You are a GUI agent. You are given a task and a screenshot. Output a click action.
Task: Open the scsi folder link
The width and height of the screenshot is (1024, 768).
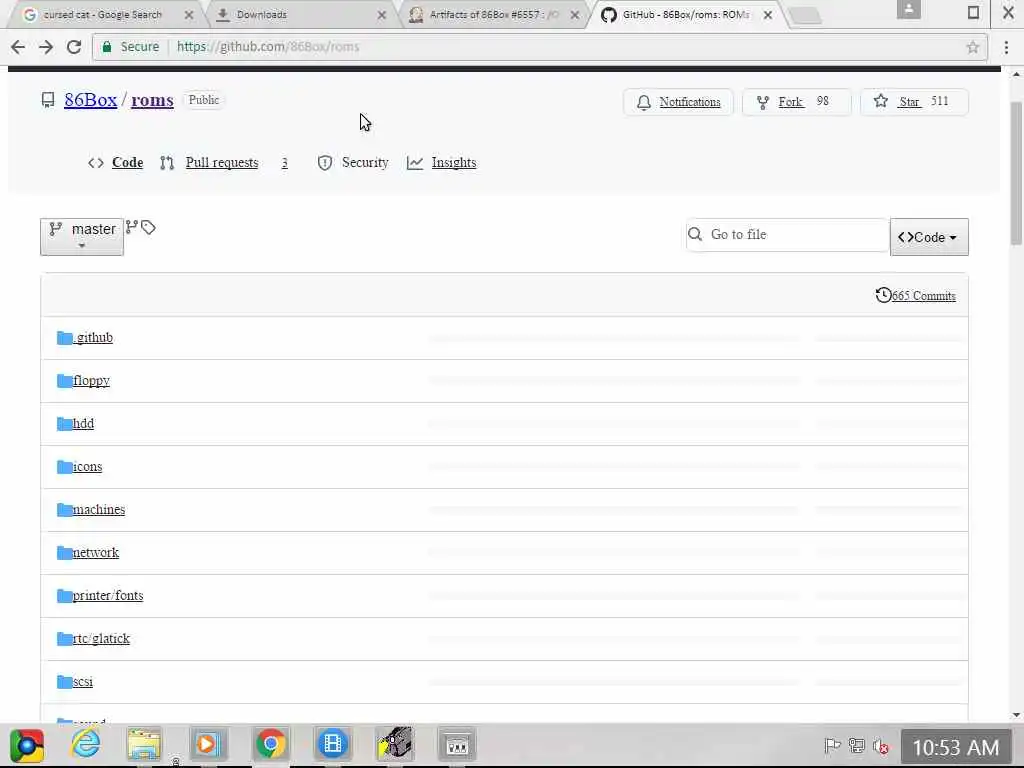82,682
